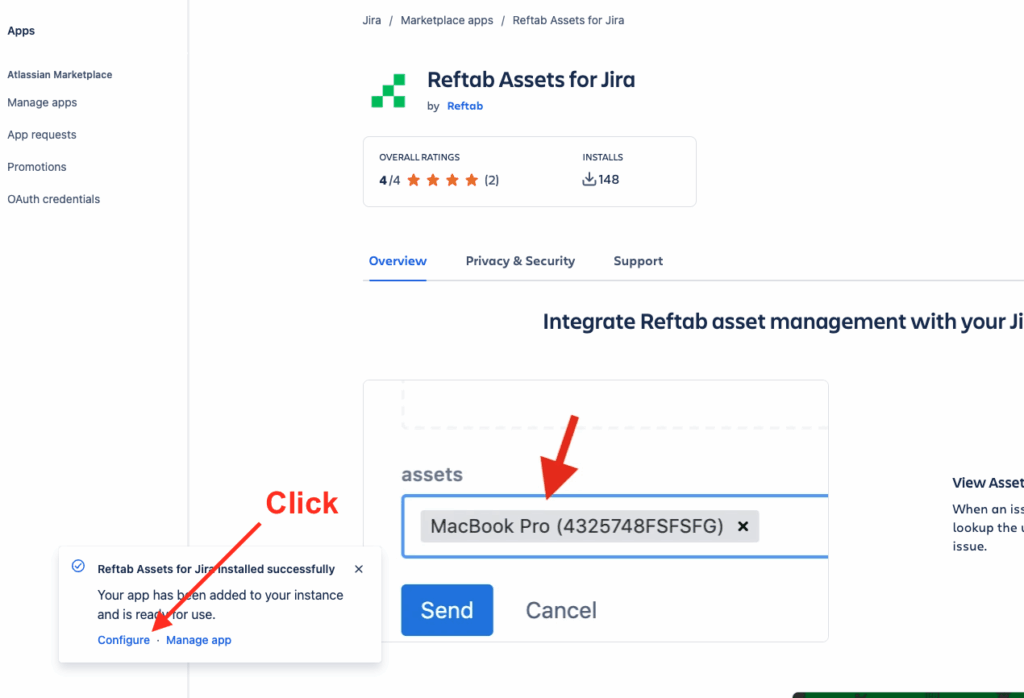The image size is (1024, 698).
Task: Click the installs download icon
Action: coord(588,180)
